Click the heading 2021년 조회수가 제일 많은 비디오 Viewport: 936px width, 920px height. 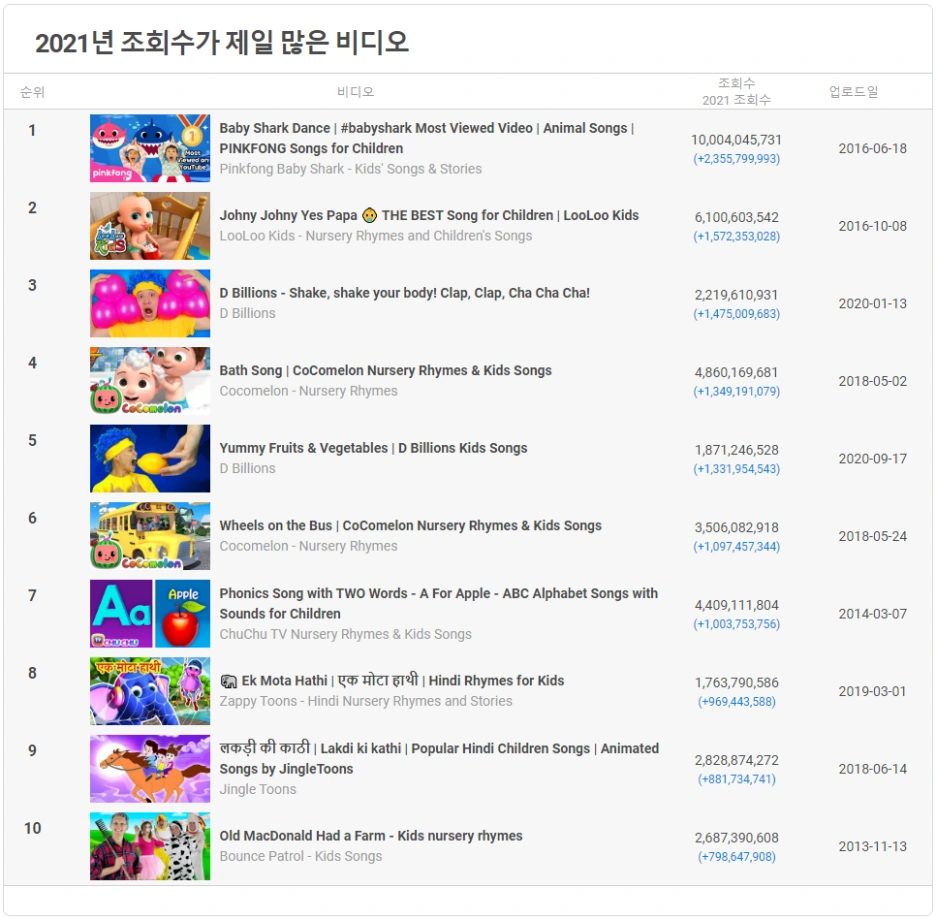pos(222,42)
